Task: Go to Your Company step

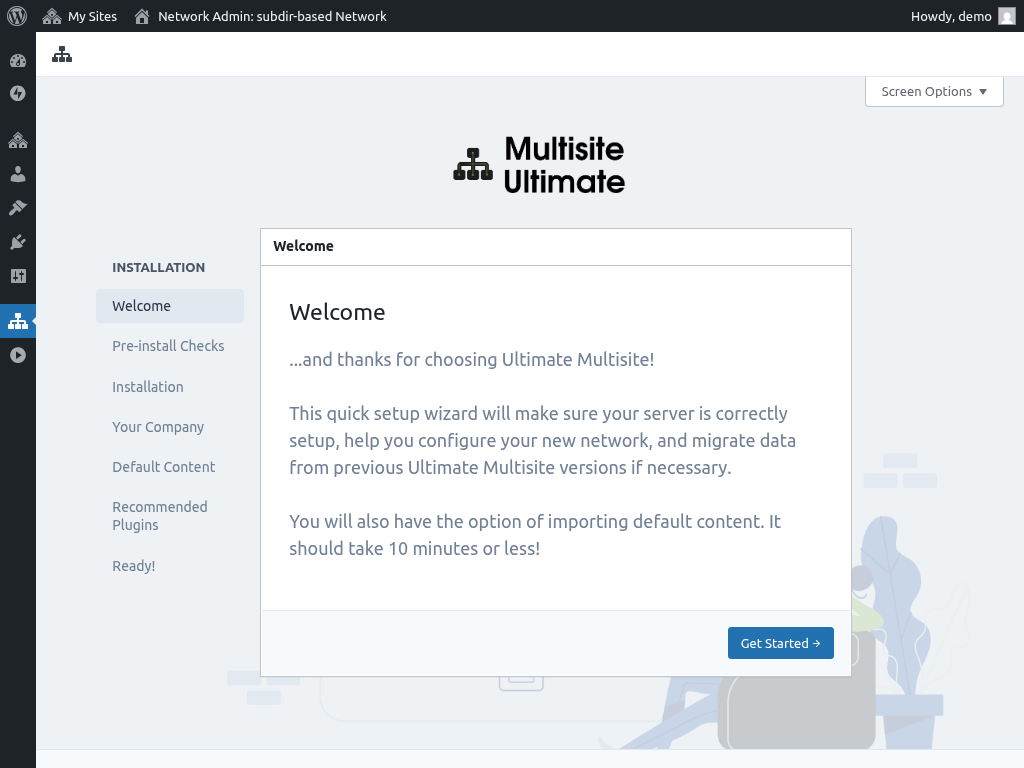Action: [x=158, y=427]
